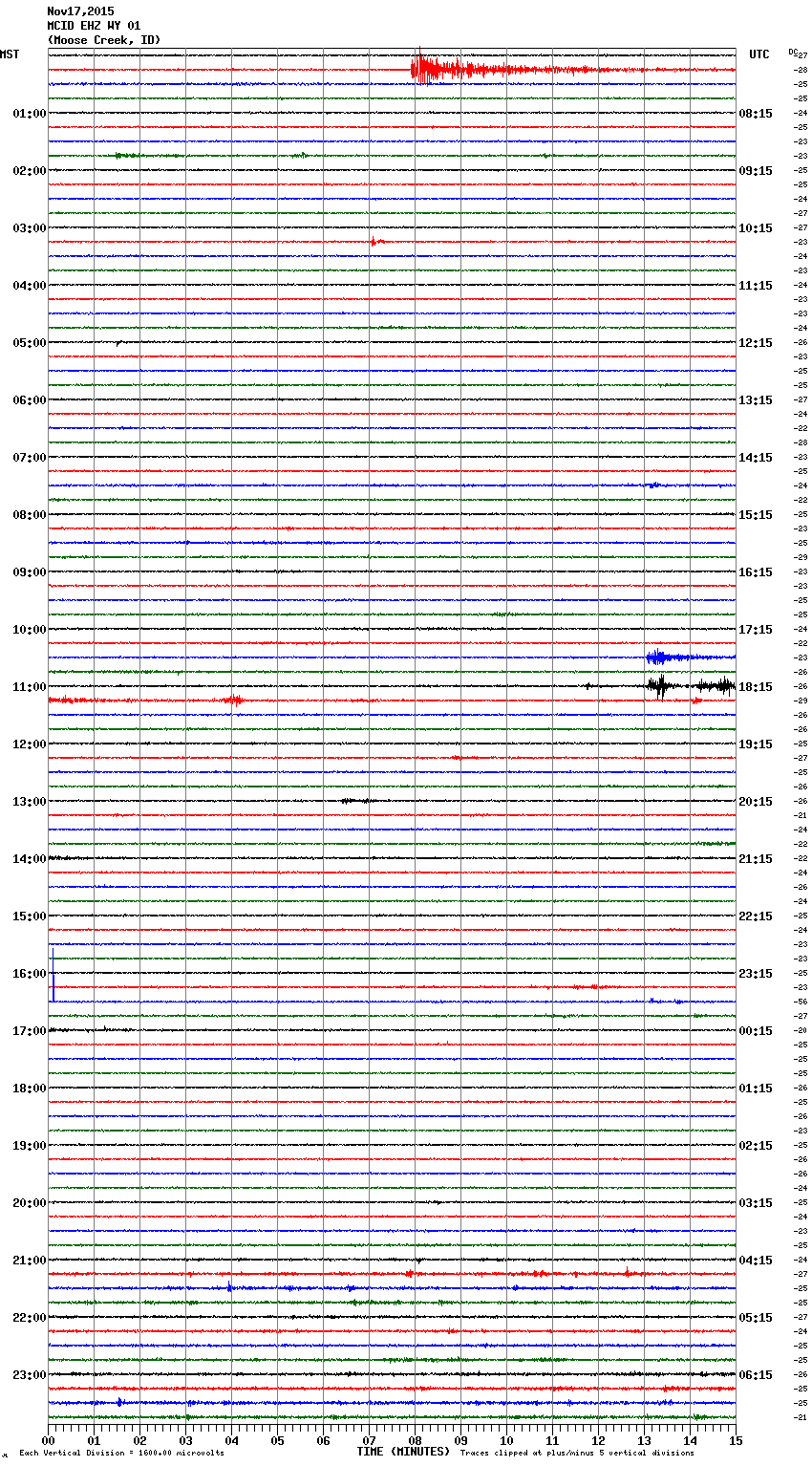Click the UTC timezone header
This screenshot has height=1466, width=812.
pyautogui.click(x=759, y=54)
